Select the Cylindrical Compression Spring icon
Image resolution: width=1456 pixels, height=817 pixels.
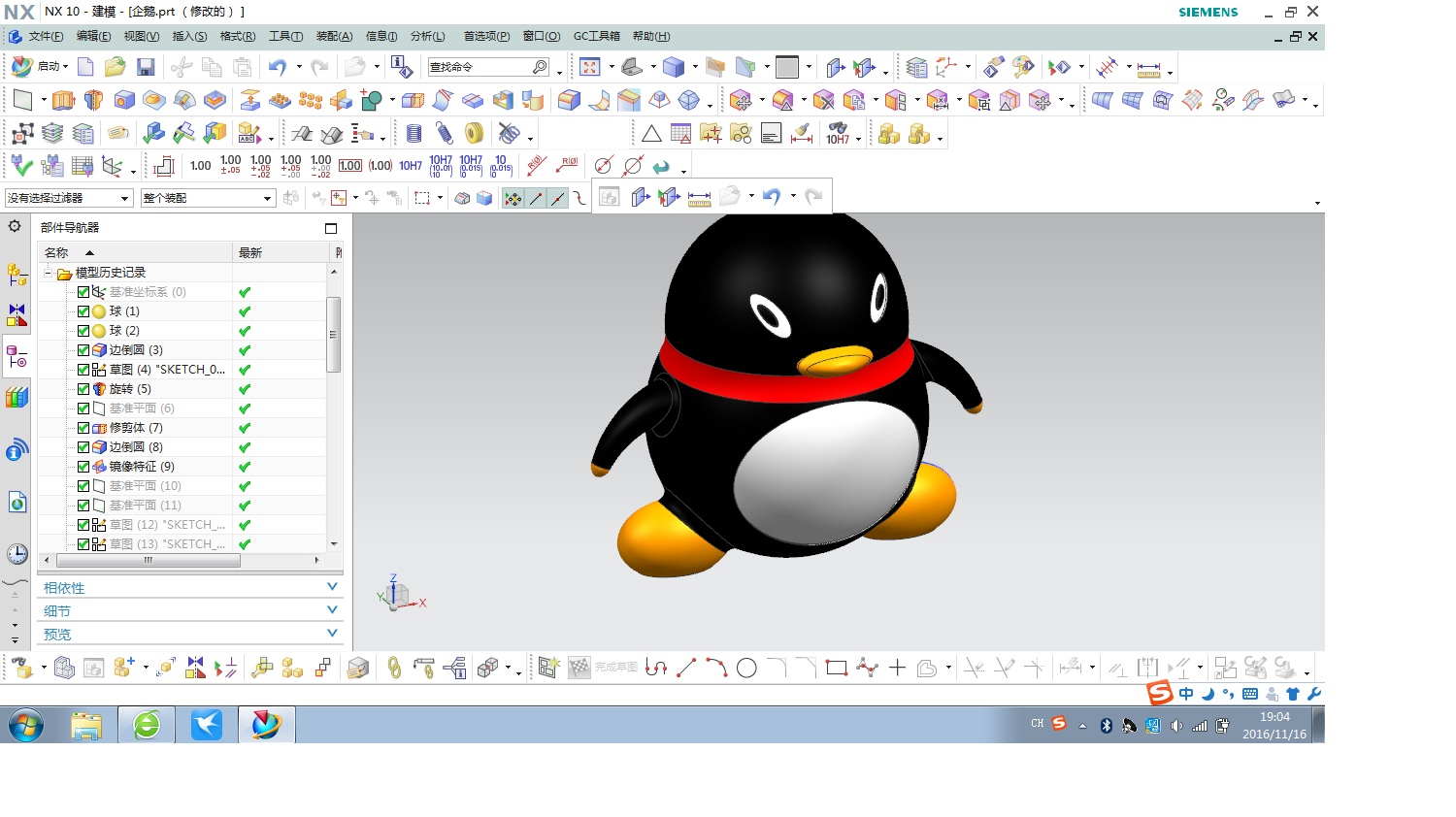(414, 134)
